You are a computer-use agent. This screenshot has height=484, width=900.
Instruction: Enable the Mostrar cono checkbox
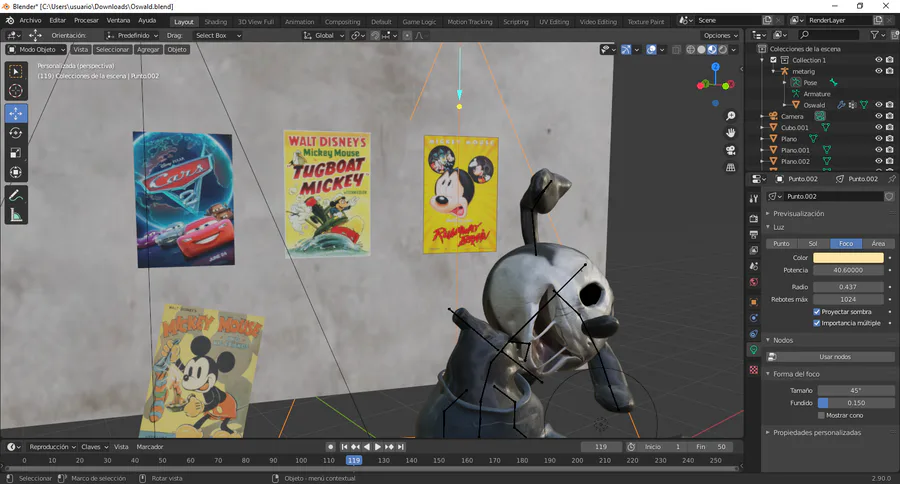coord(822,415)
